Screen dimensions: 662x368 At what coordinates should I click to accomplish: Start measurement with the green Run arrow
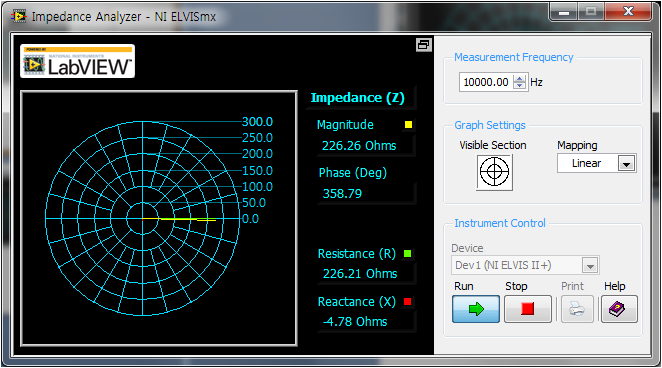tap(476, 309)
